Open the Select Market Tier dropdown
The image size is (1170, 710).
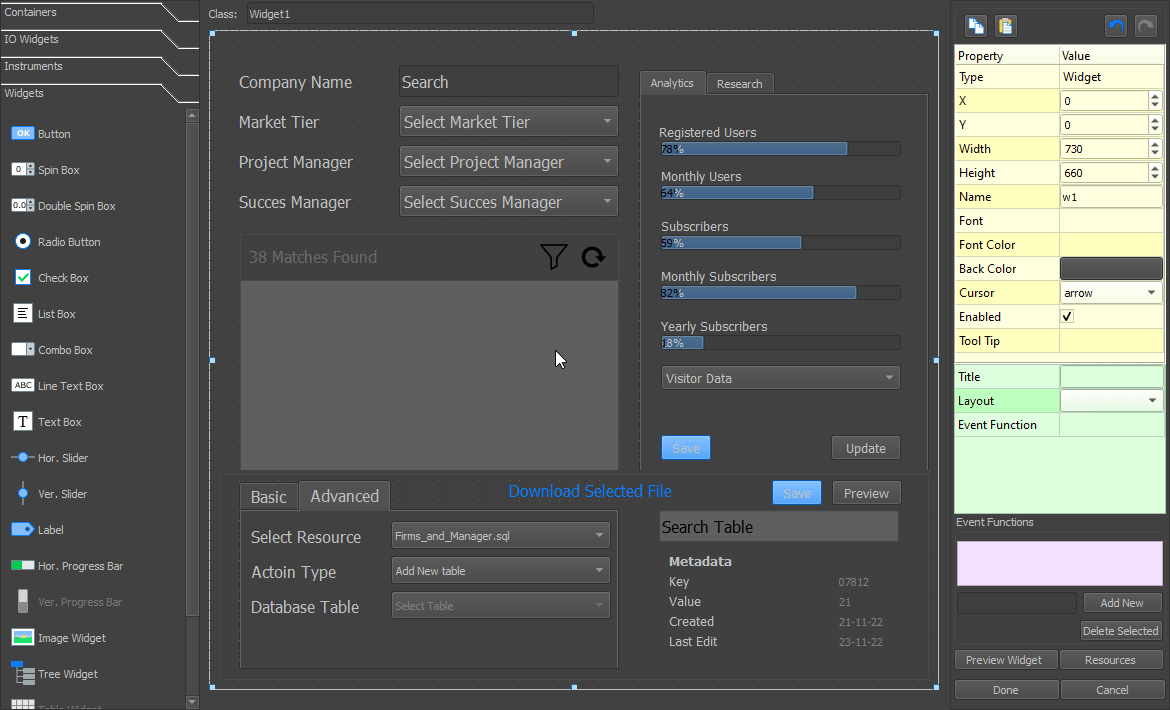click(508, 120)
